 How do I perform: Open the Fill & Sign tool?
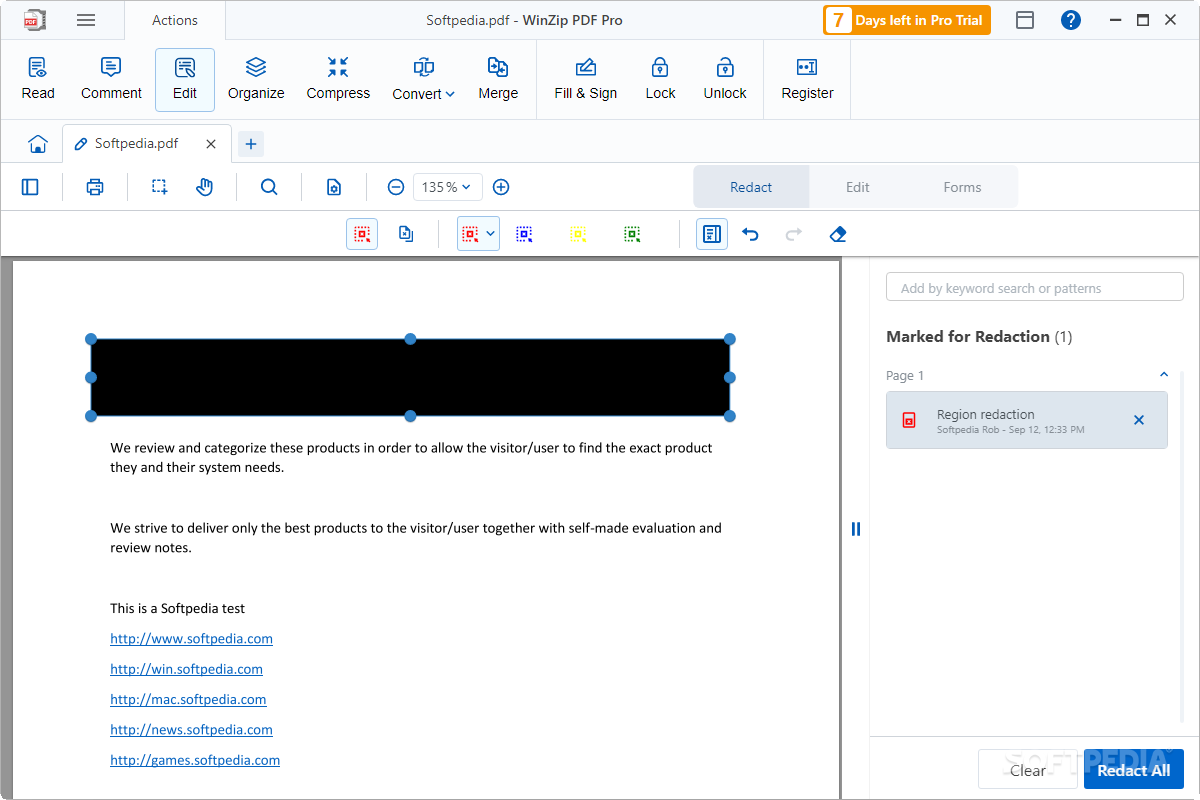(x=586, y=79)
